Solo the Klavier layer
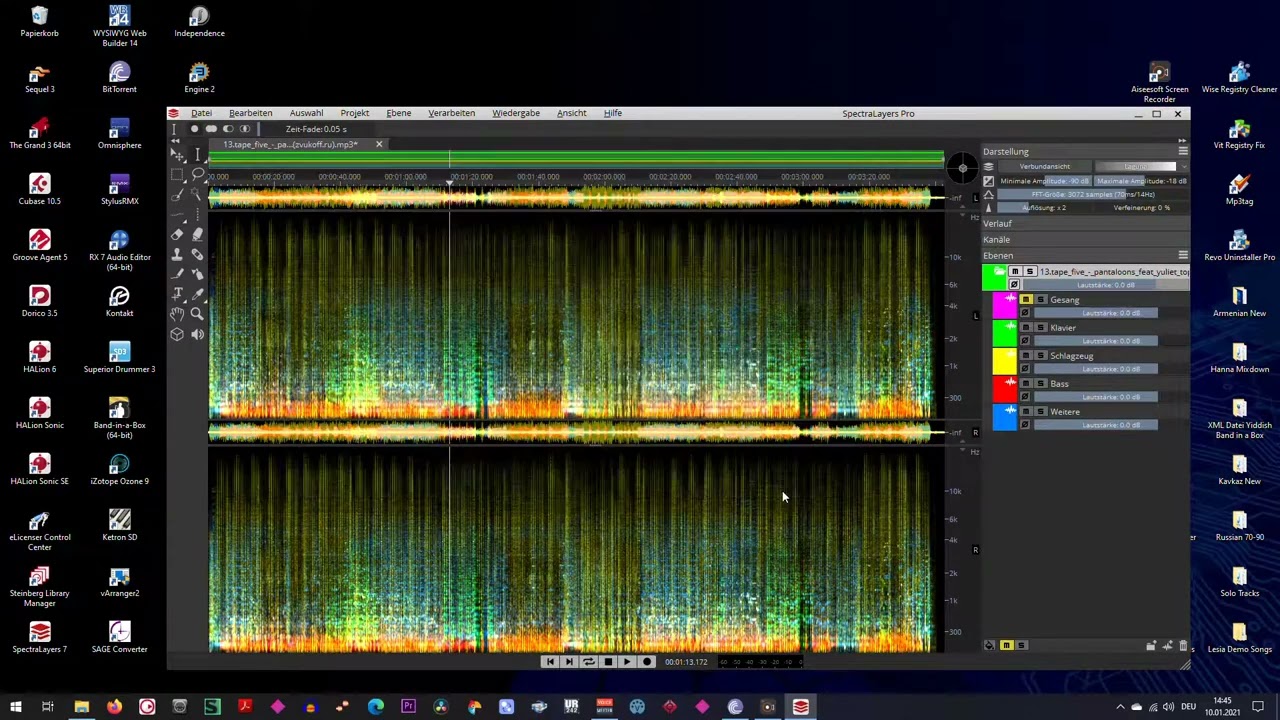 (1040, 328)
